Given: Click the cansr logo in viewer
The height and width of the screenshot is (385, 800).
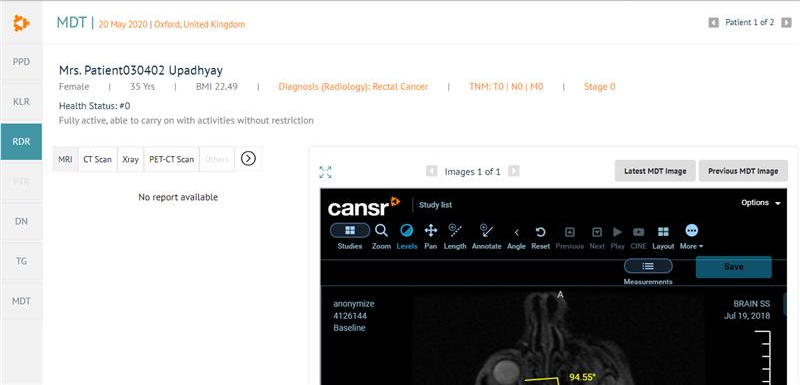Looking at the screenshot, I should (x=364, y=206).
